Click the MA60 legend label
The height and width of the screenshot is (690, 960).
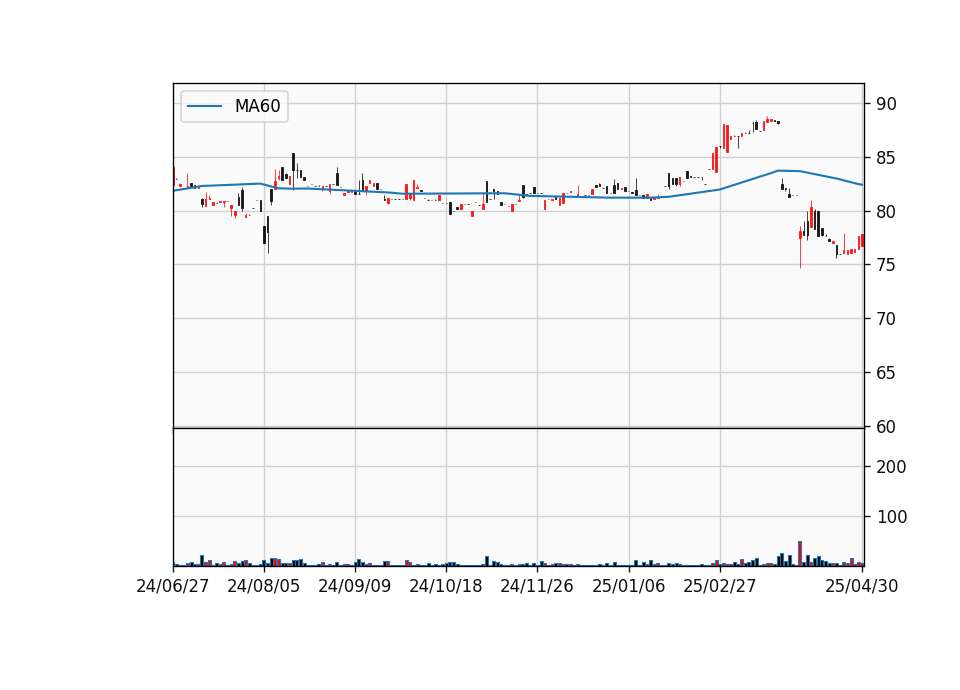pyautogui.click(x=257, y=106)
